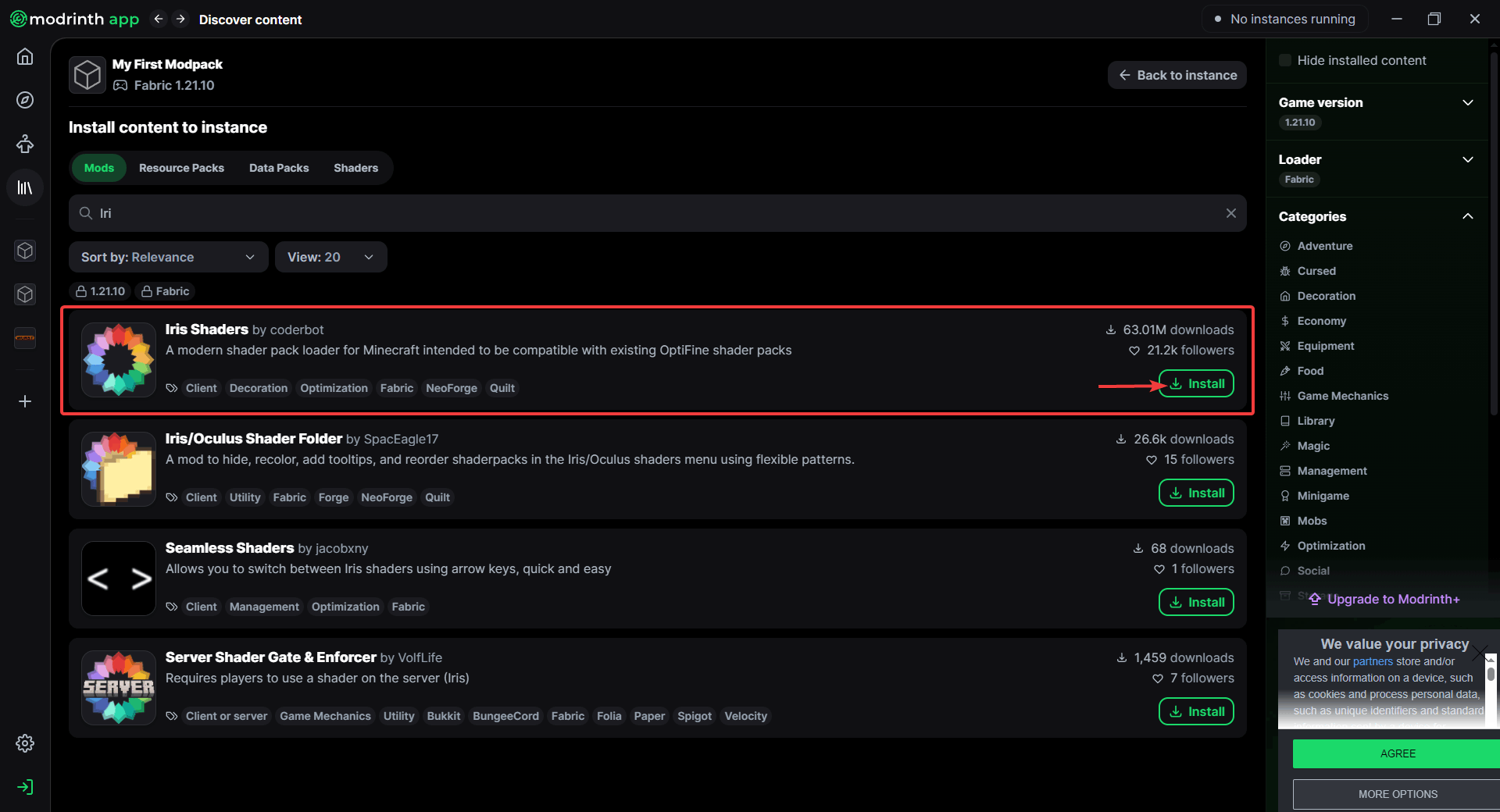Install the Iris Shaders mod
The width and height of the screenshot is (1500, 812).
[x=1196, y=383]
